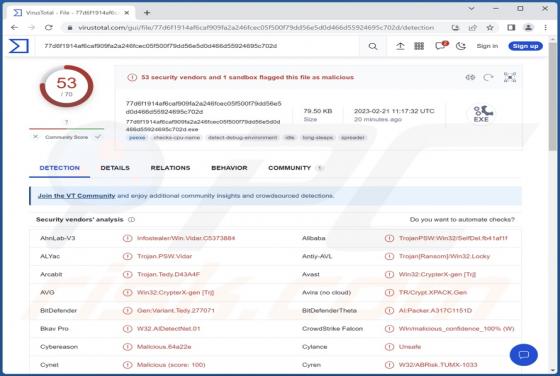Switch to the BEHAVIOR tab
This screenshot has height=376, width=560.
click(229, 168)
